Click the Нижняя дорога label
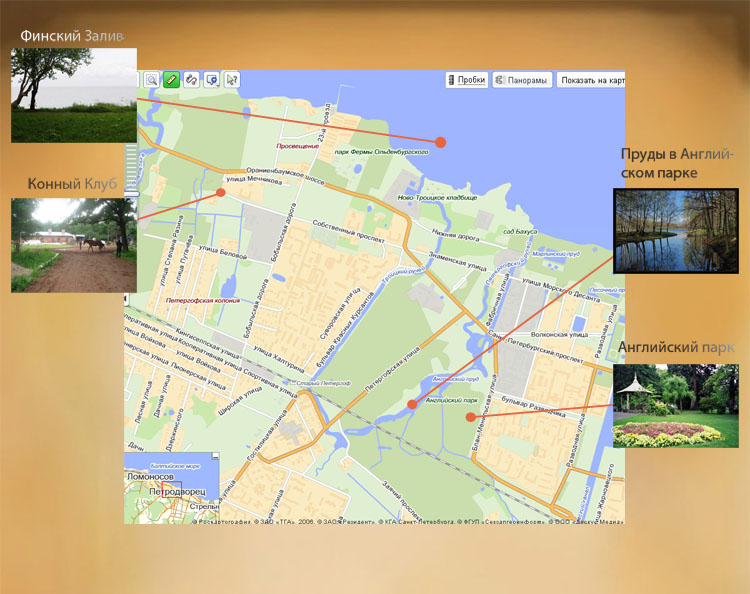Screen dimensions: 750x594 [x=455, y=235]
